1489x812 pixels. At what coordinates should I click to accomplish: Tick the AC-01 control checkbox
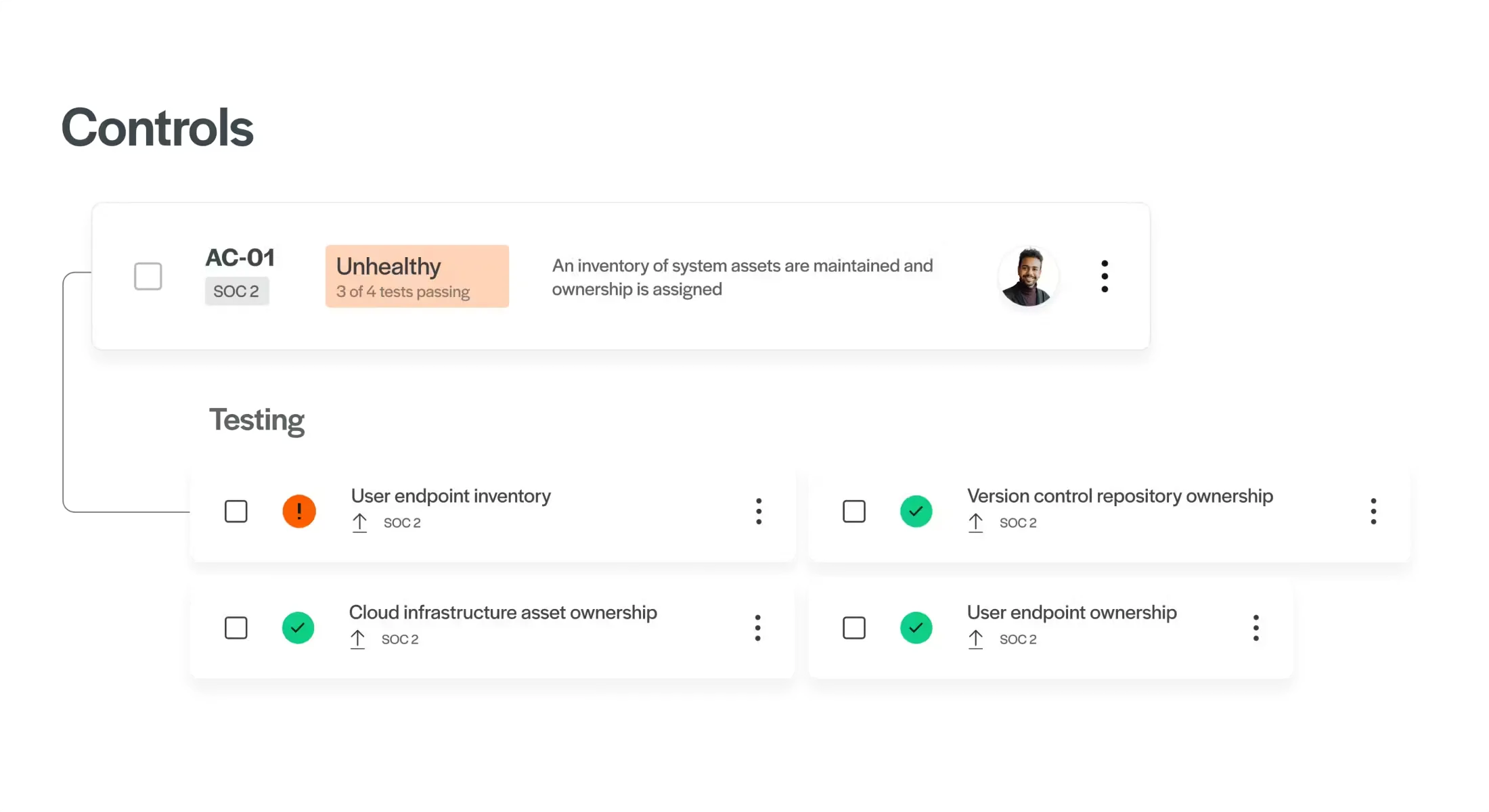pyautogui.click(x=148, y=276)
